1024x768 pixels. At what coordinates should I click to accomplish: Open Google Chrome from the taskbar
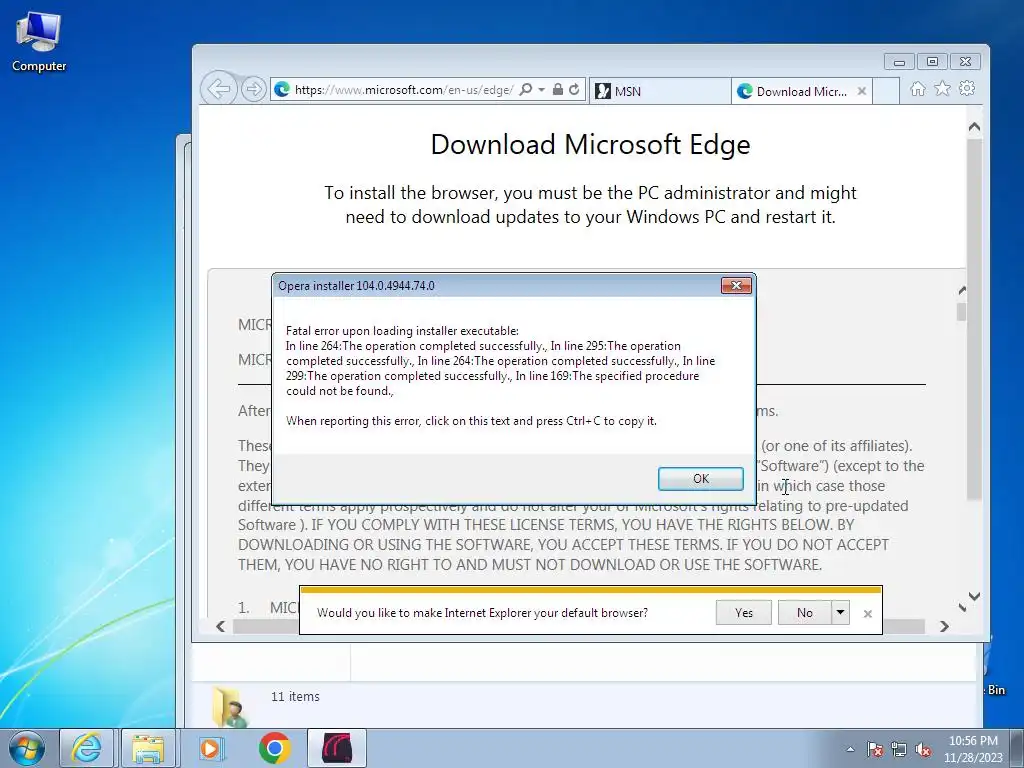click(274, 748)
